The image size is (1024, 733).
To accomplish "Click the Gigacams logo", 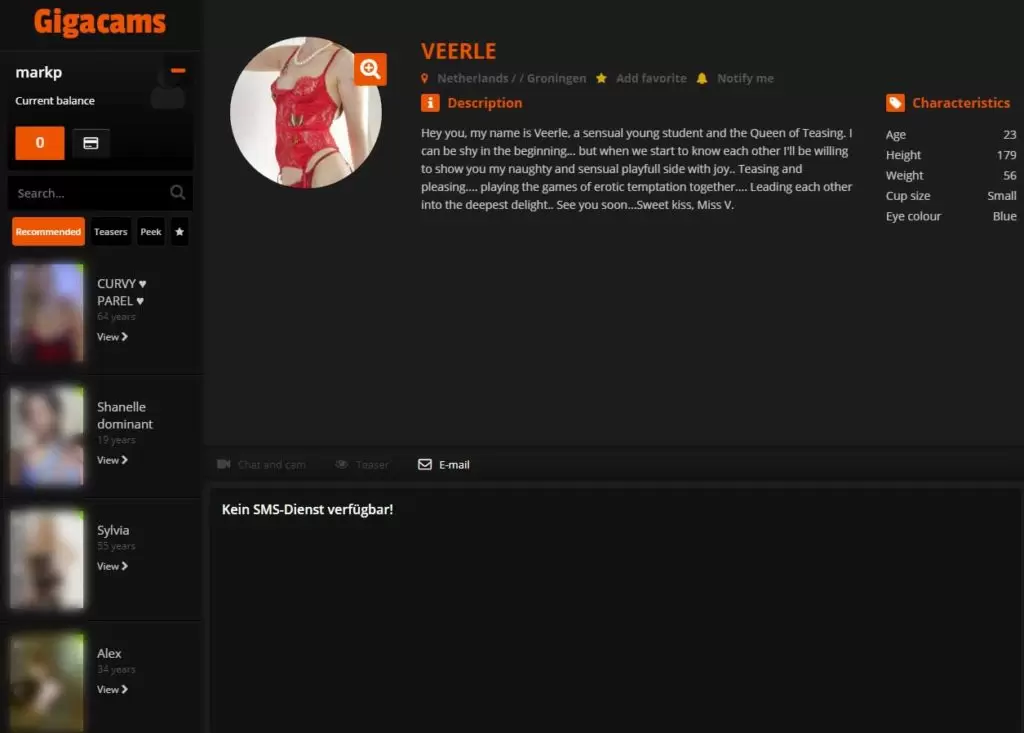I will (x=100, y=22).
